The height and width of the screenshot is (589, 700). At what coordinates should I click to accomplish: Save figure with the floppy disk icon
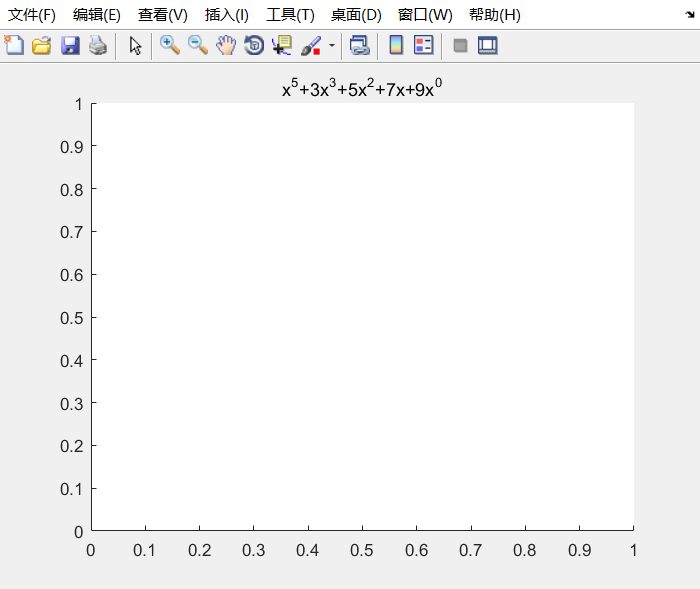tap(70, 46)
